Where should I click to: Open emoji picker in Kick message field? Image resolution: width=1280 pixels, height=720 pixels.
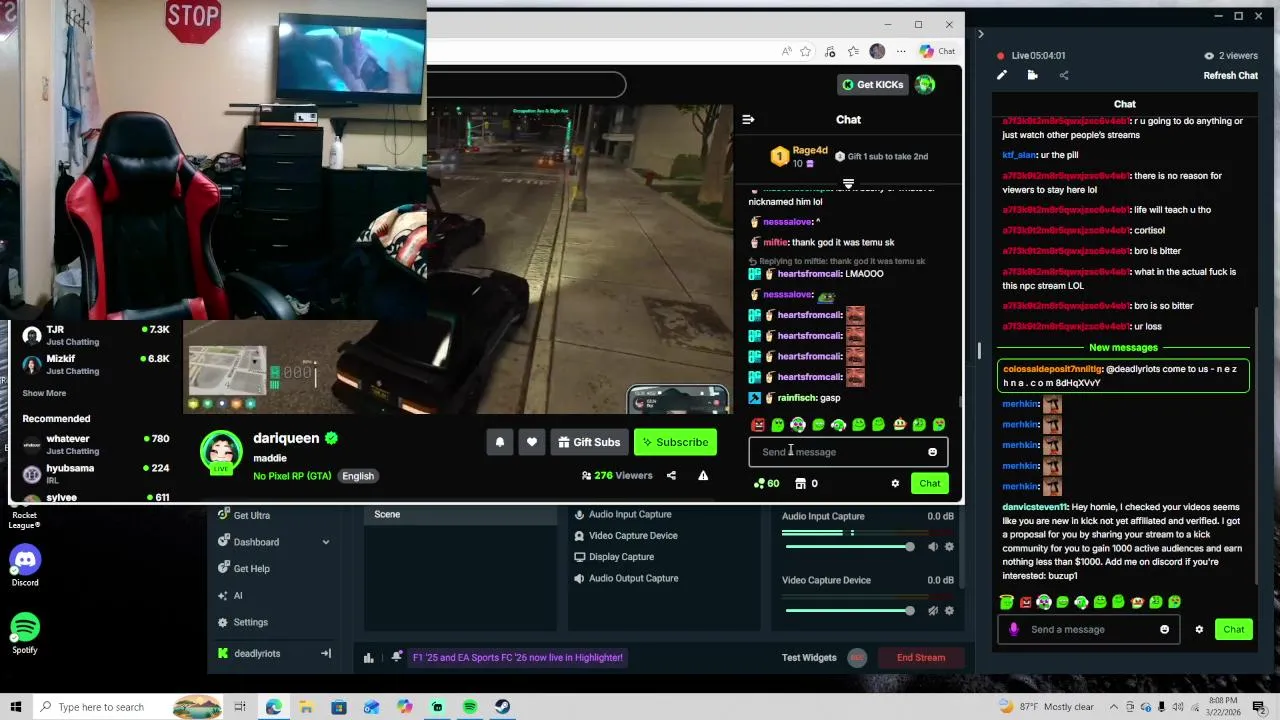point(932,452)
